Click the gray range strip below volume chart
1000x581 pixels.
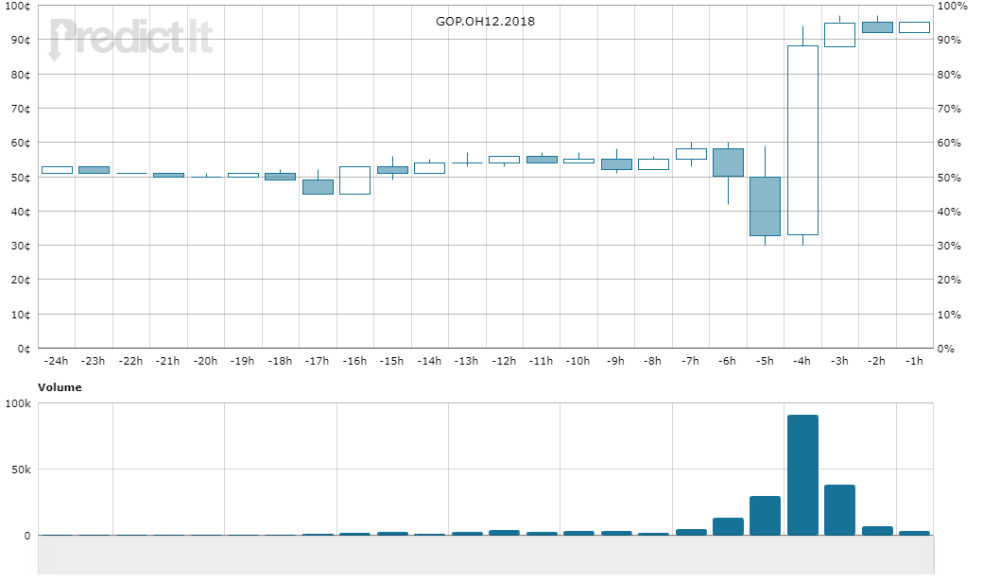tap(486, 555)
